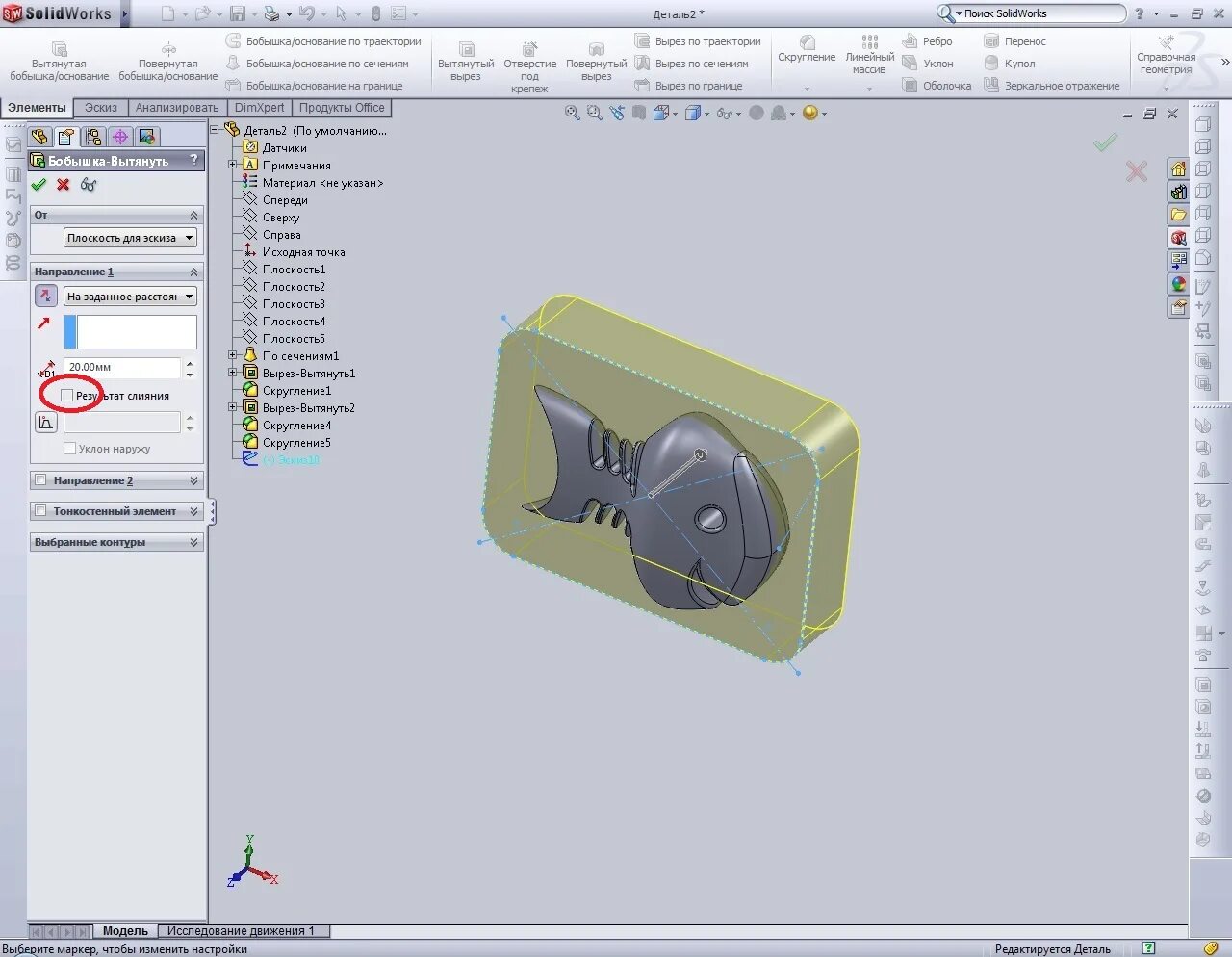Select the Скругление fillet tool
Image resolution: width=1232 pixels, height=957 pixels.
click(807, 50)
